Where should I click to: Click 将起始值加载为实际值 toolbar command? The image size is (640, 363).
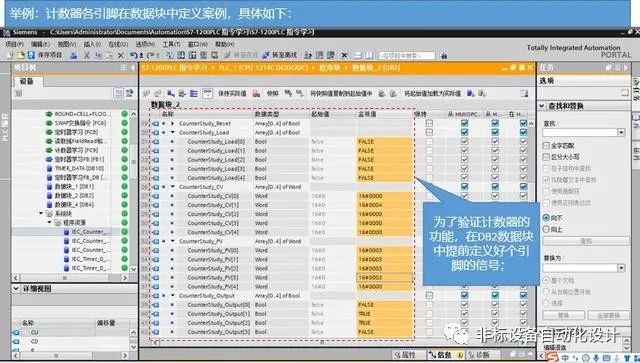point(433,94)
